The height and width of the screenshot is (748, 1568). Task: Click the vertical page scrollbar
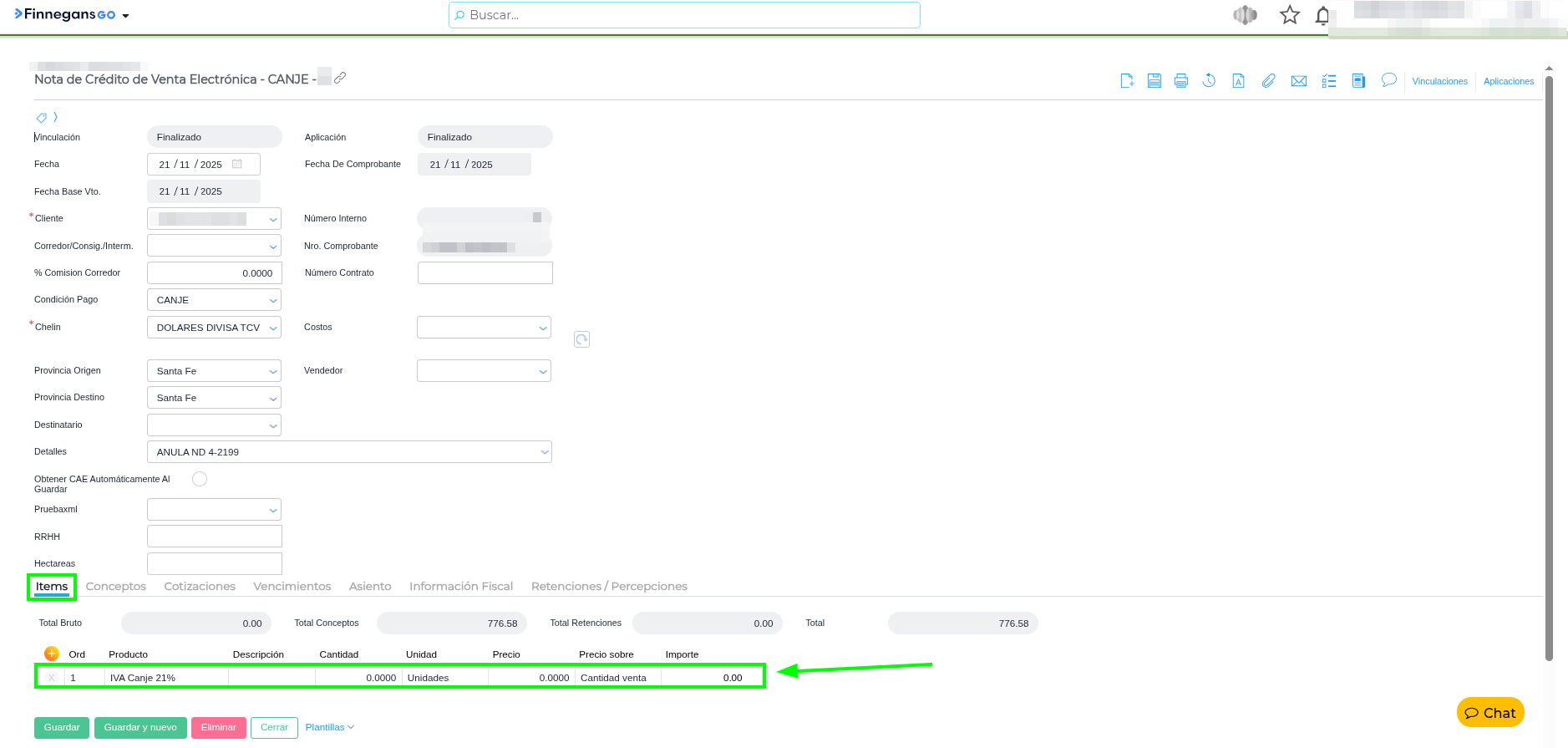(1549, 368)
